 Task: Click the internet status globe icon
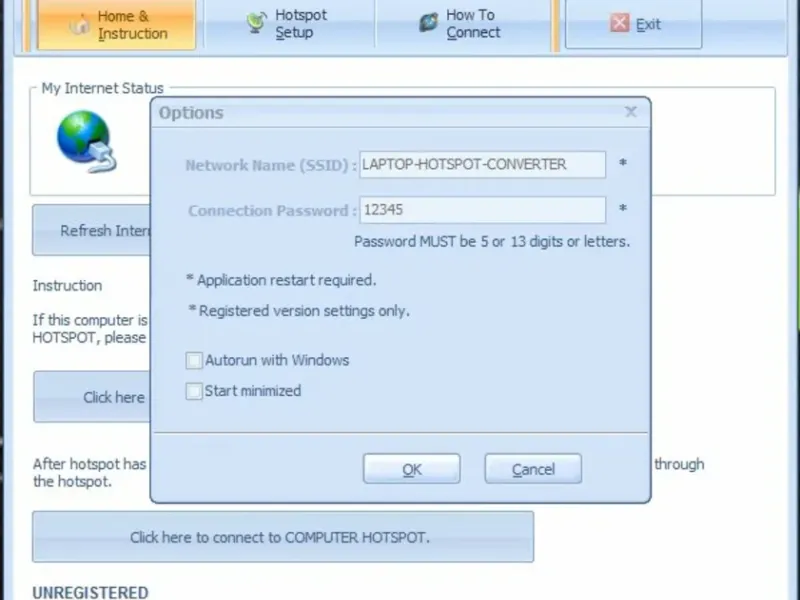(x=86, y=141)
